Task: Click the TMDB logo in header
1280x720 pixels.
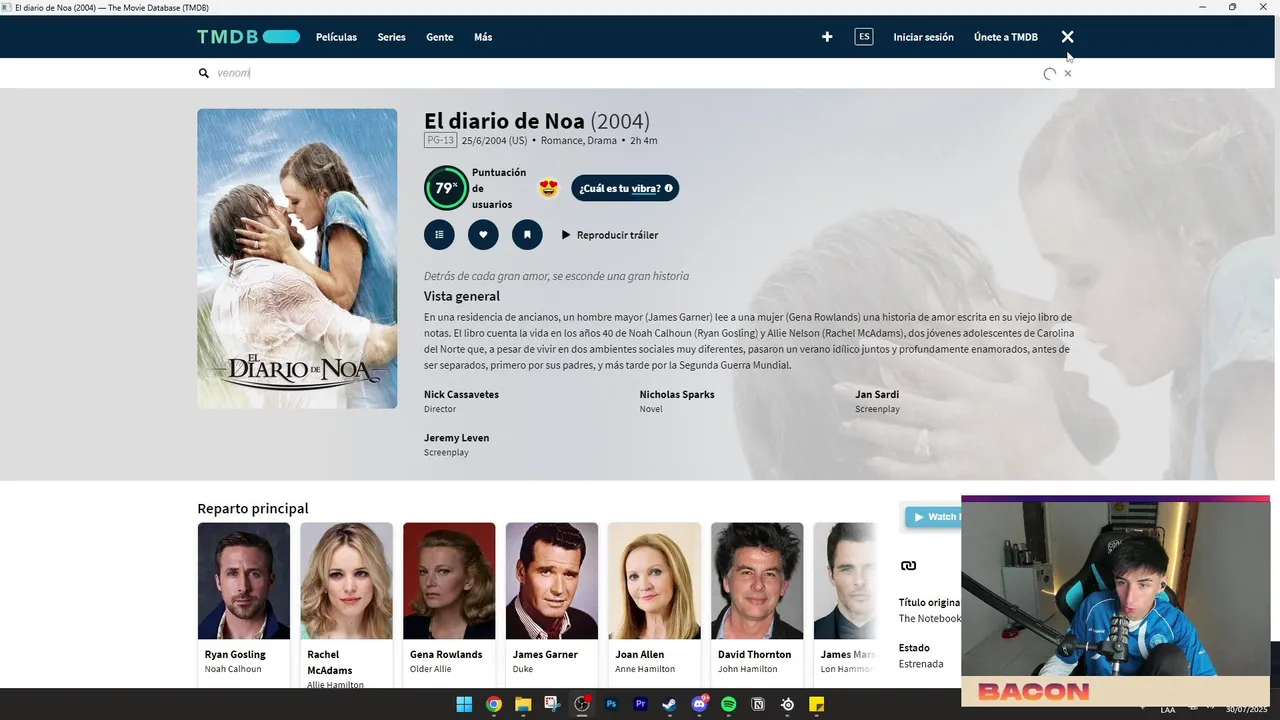Action: (248, 37)
